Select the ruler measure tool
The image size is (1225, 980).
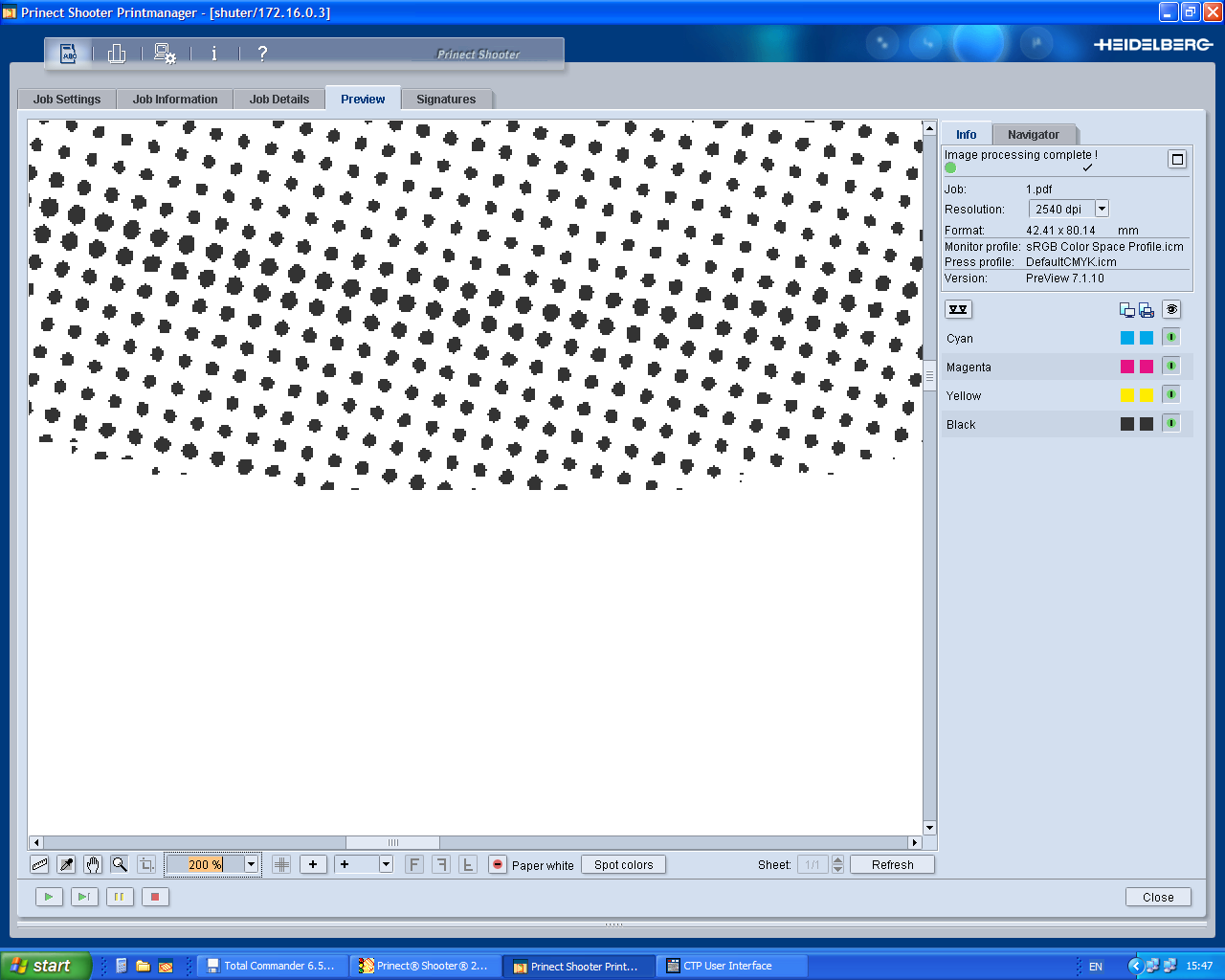tap(39, 864)
